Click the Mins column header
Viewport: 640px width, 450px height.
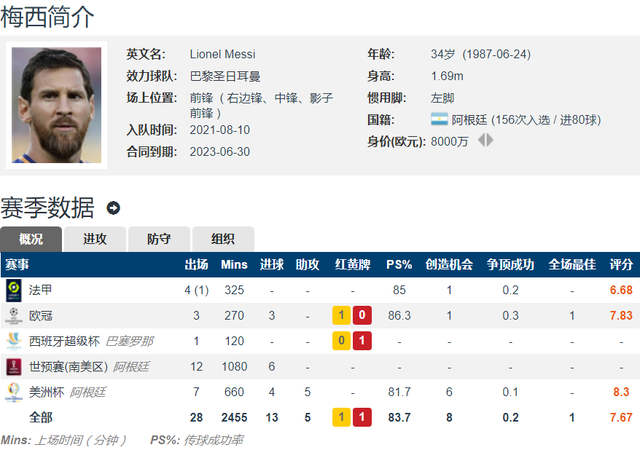coord(234,265)
